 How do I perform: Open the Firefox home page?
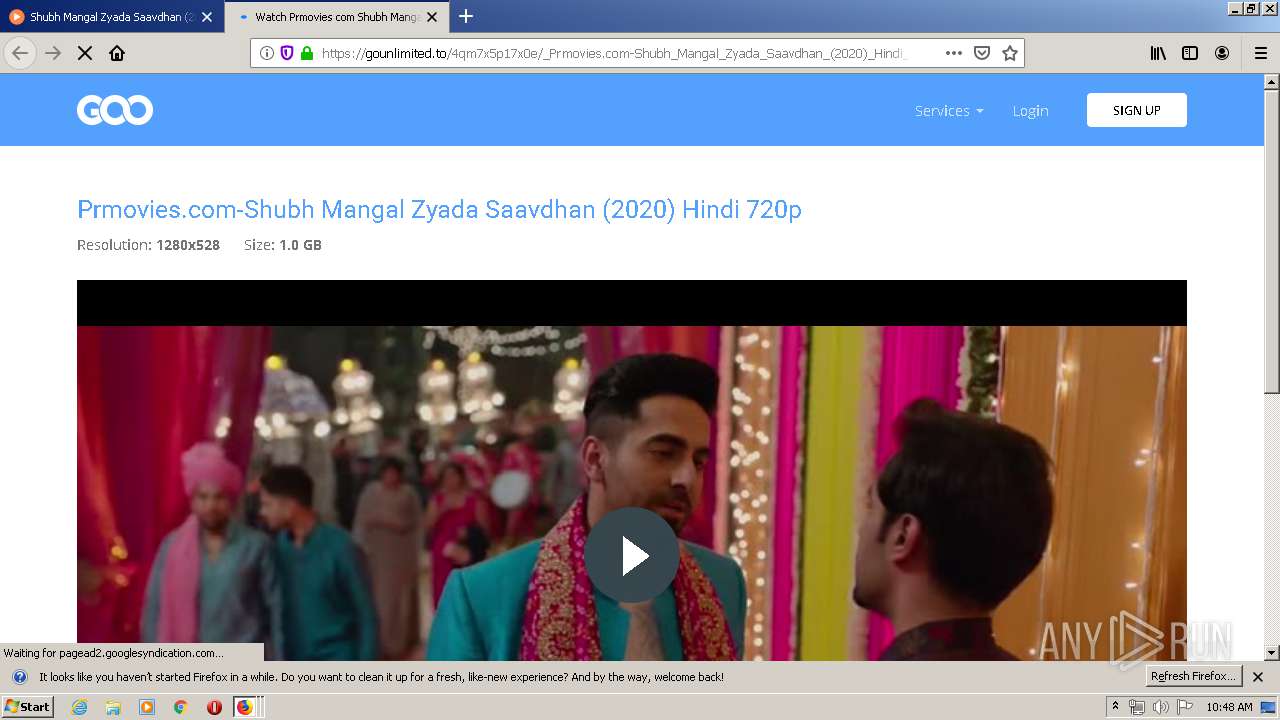pos(117,53)
